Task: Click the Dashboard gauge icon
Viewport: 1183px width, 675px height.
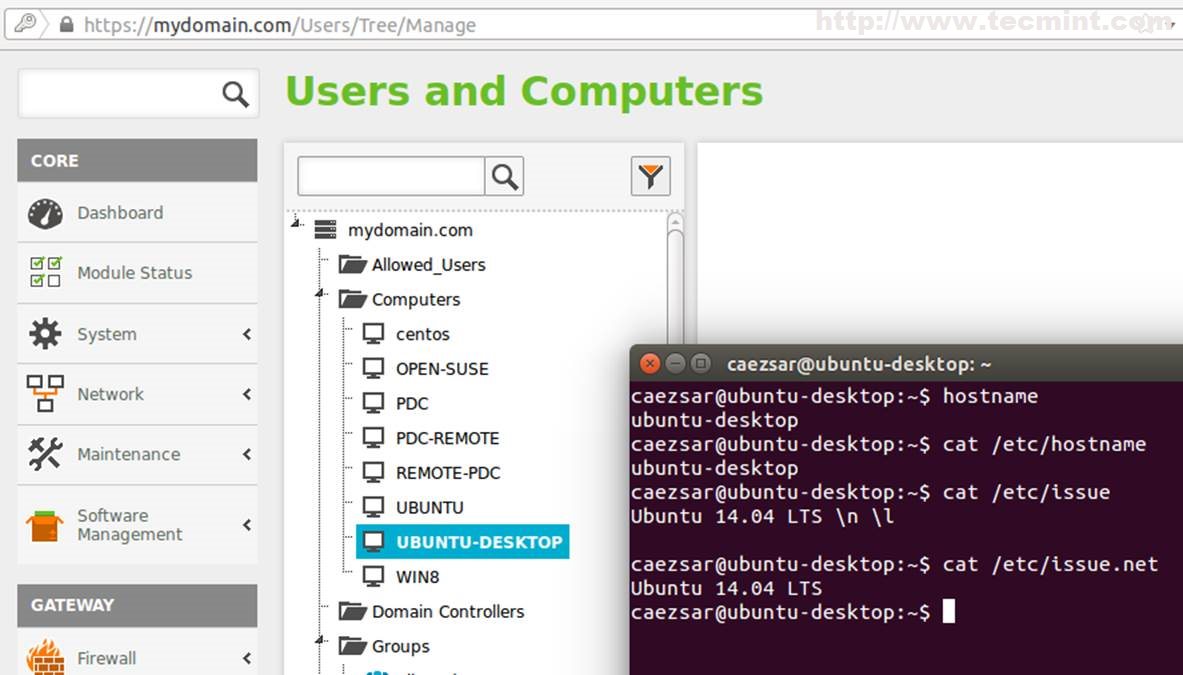Action: [45, 213]
